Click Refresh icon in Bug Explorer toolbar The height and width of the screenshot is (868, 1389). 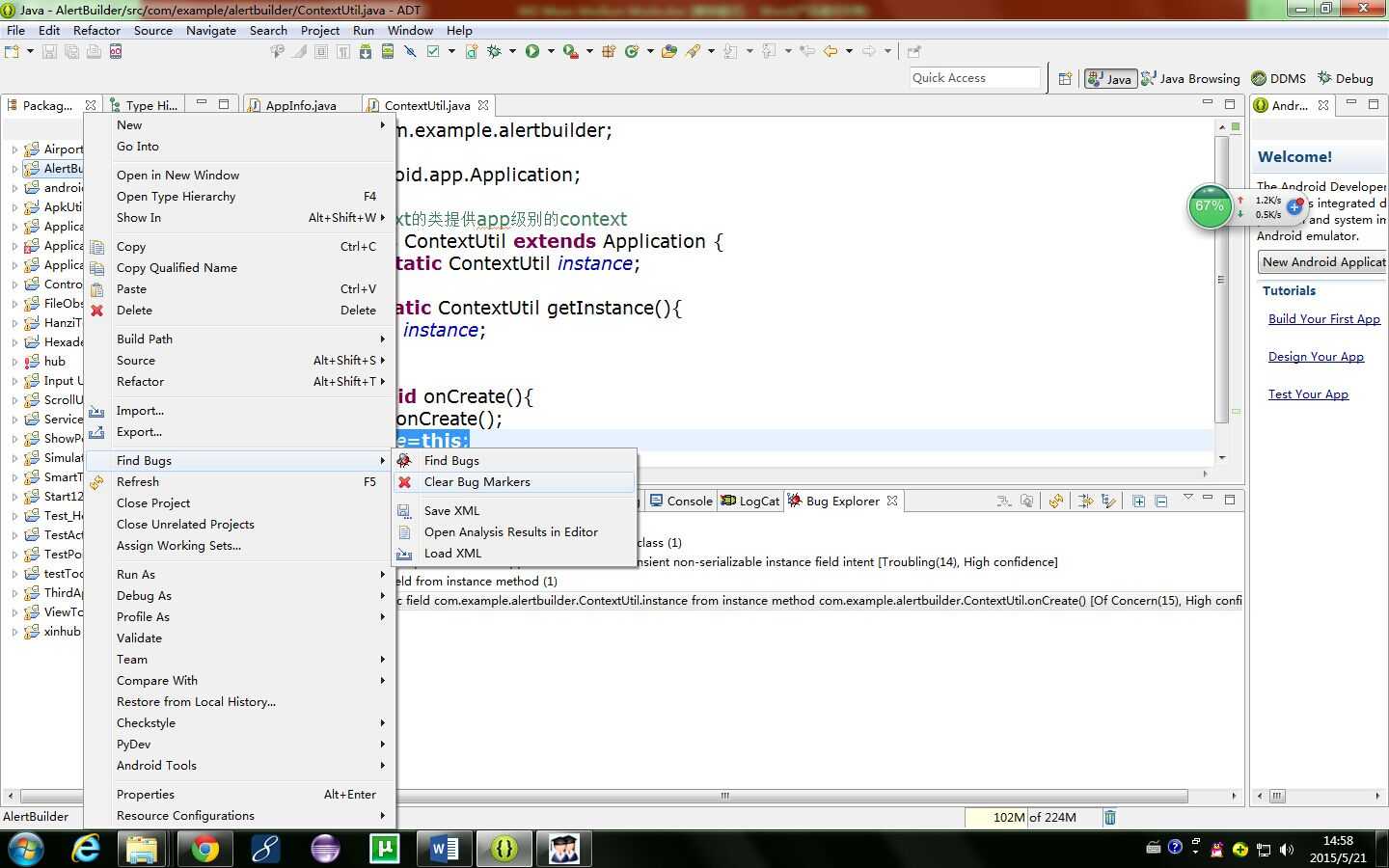(1056, 501)
